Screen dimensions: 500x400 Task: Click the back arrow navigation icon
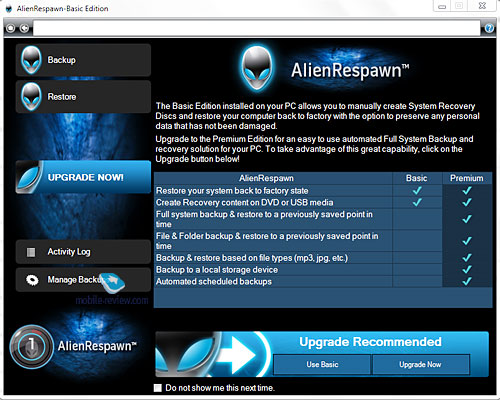click(24, 28)
